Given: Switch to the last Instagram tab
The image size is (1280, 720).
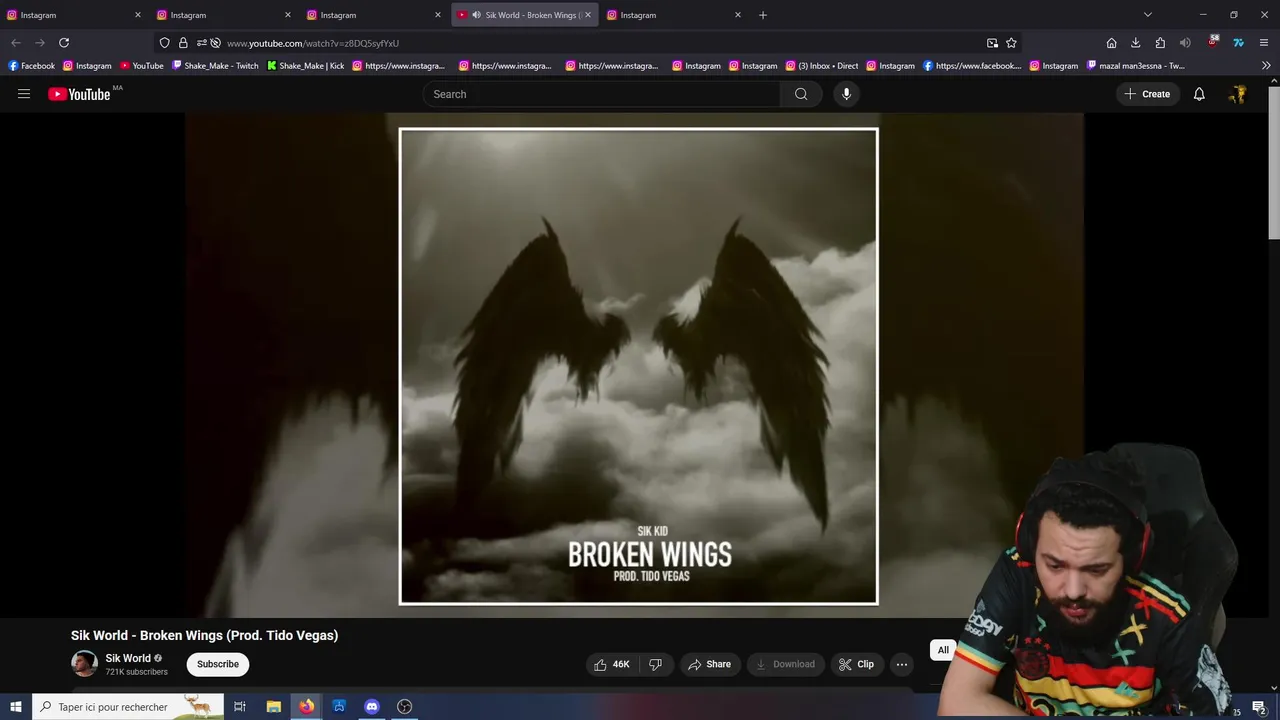Looking at the screenshot, I should click(675, 15).
